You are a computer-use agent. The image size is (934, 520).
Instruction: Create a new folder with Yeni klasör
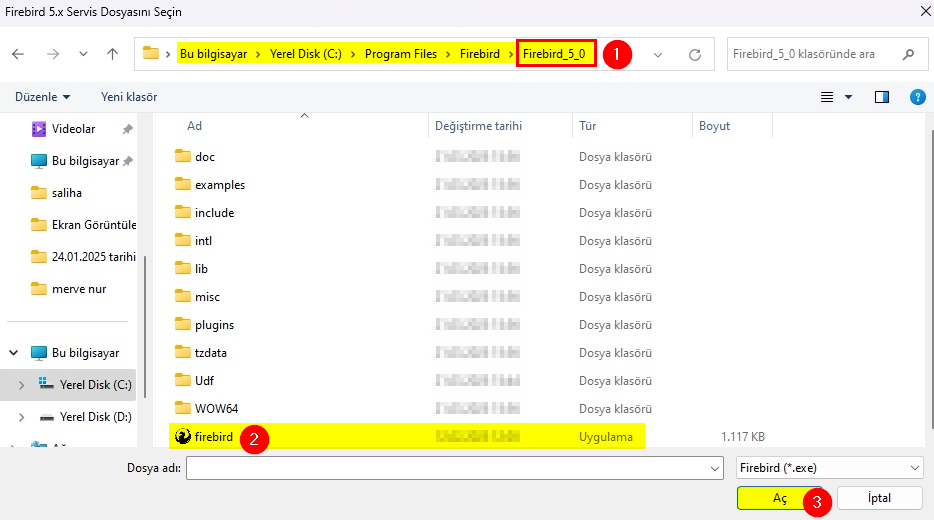[x=129, y=97]
